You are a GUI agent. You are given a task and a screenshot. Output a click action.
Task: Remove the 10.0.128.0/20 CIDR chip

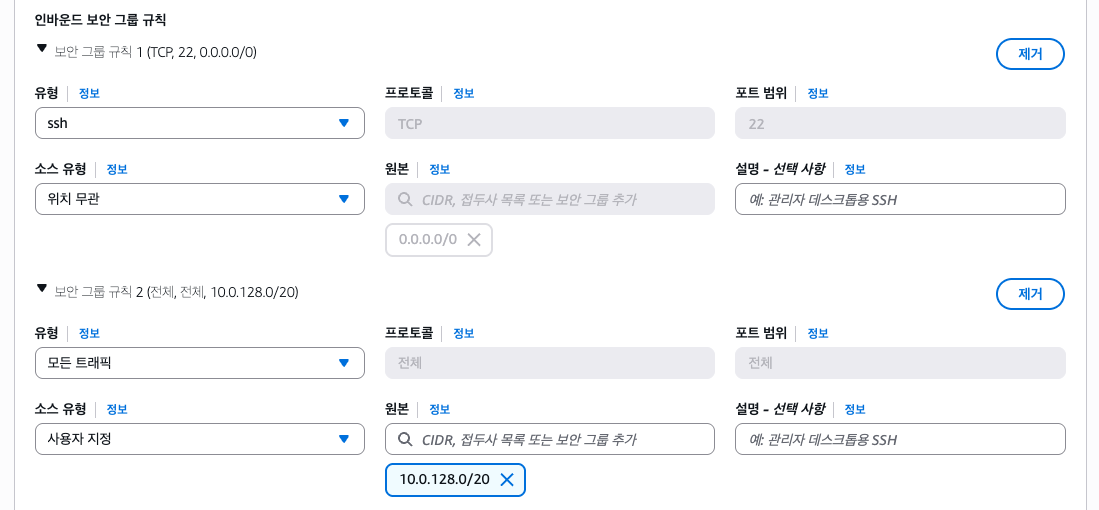pyautogui.click(x=507, y=480)
